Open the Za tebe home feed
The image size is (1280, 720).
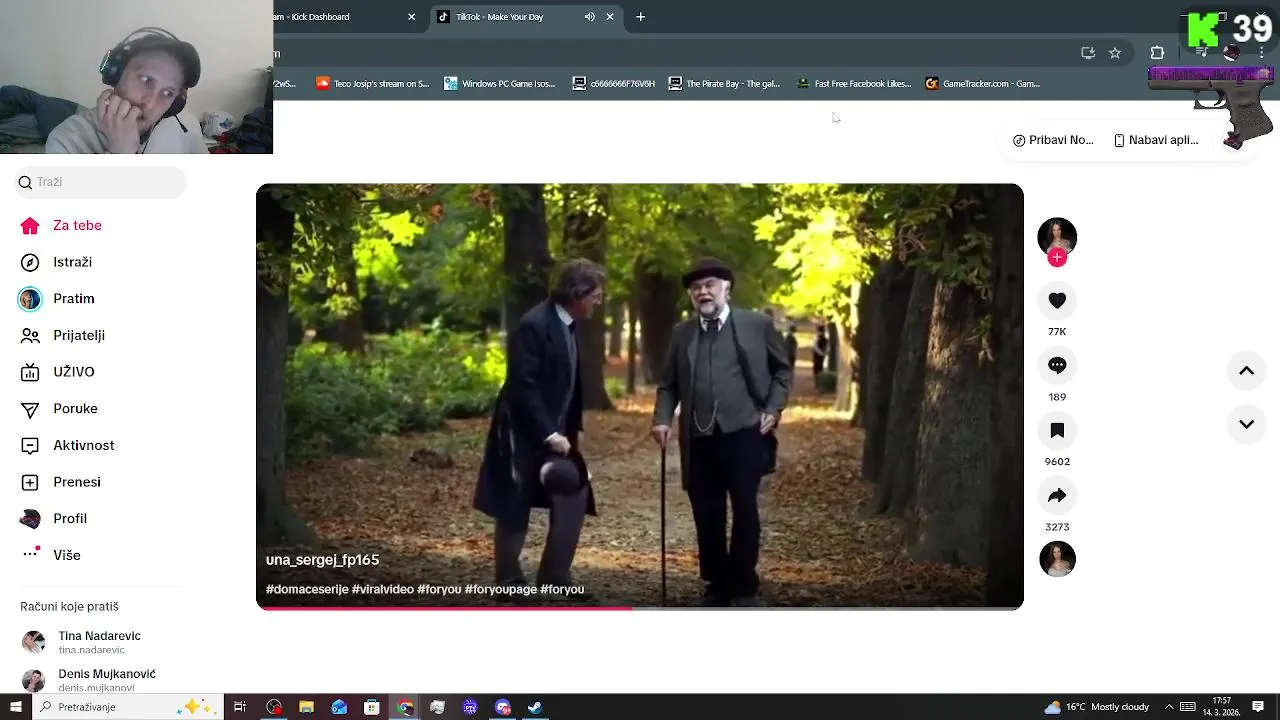pyautogui.click(x=61, y=225)
